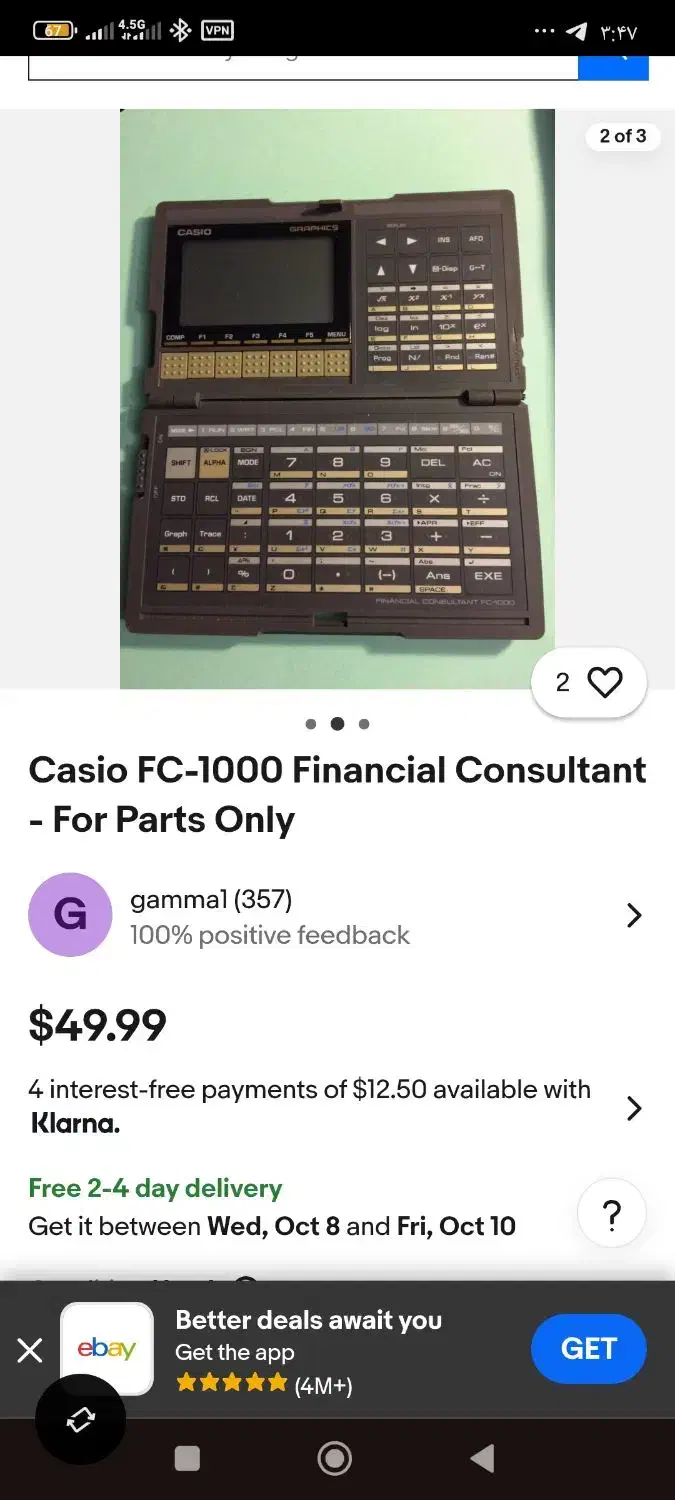Select the third image carousel dot
The image size is (675, 1500).
(x=364, y=724)
